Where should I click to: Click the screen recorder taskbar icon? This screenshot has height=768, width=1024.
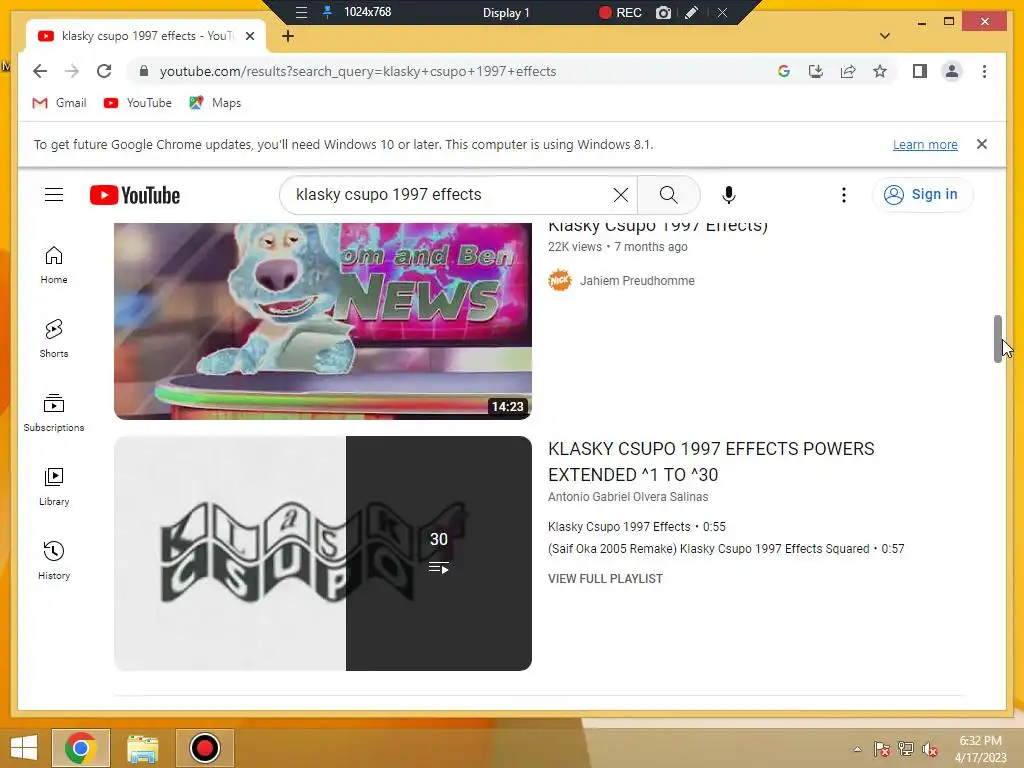click(204, 748)
